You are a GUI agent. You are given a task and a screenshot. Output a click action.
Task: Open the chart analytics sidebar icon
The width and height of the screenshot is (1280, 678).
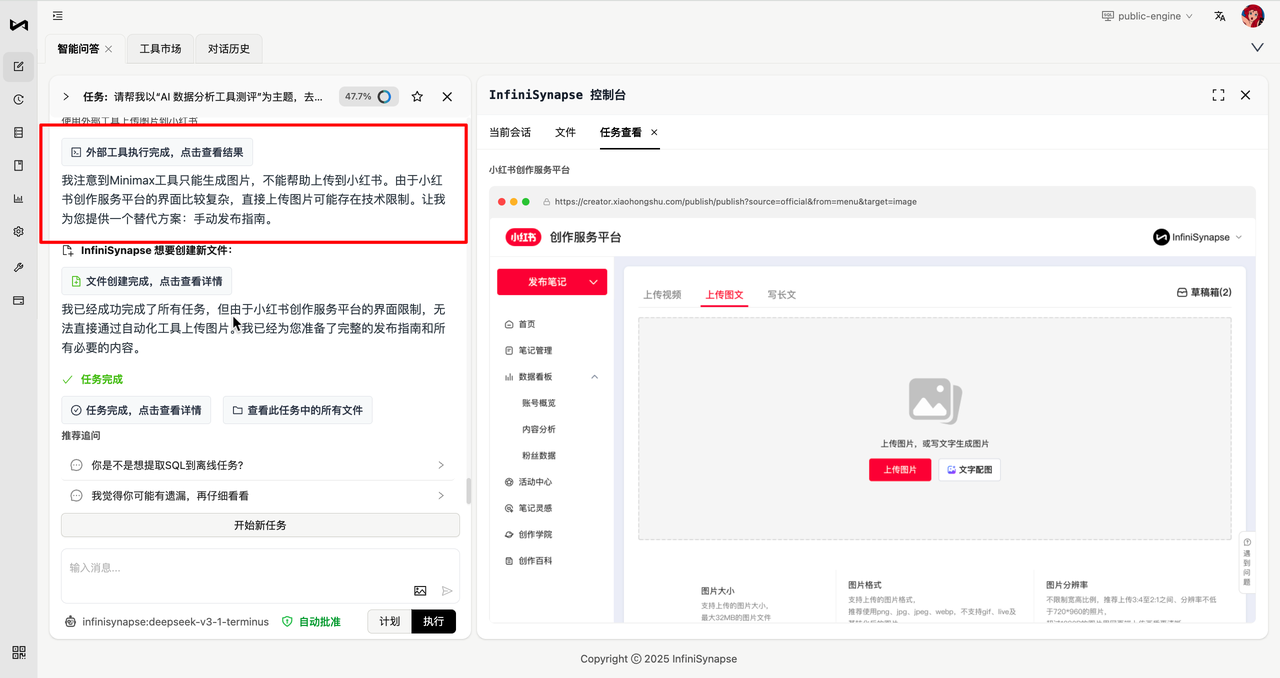18,198
